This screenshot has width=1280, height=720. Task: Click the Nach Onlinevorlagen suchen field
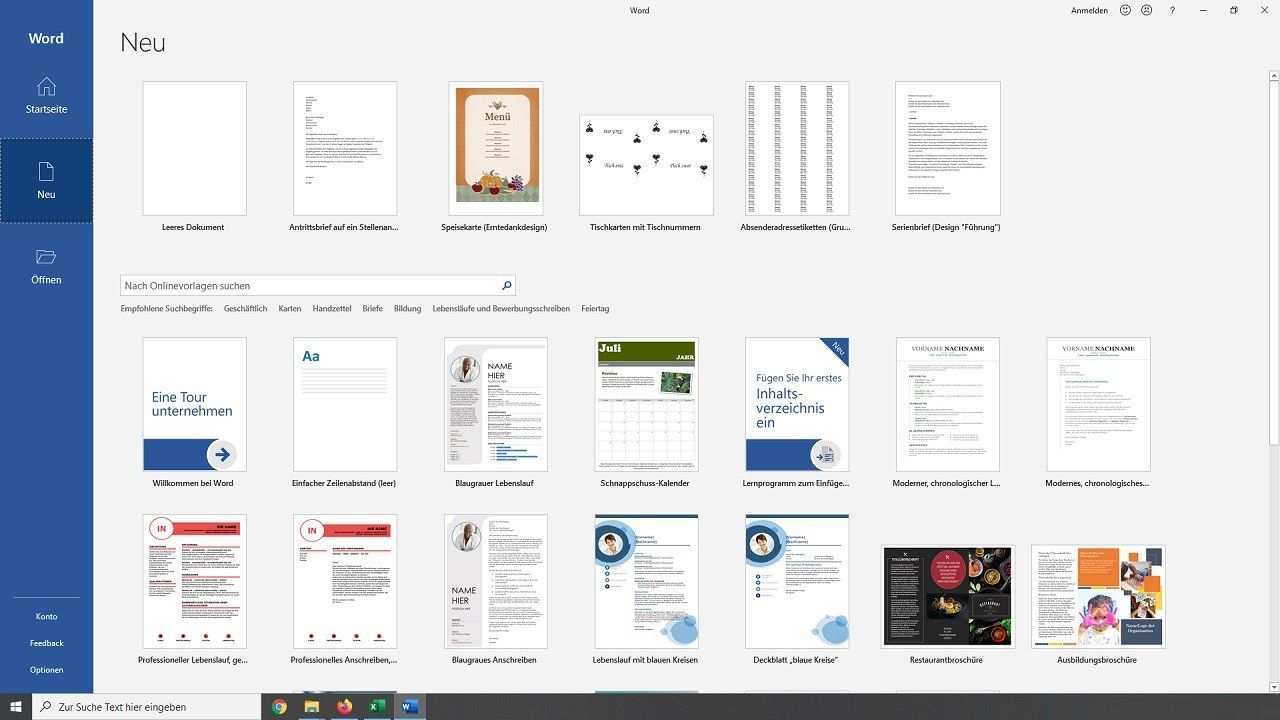(308, 286)
